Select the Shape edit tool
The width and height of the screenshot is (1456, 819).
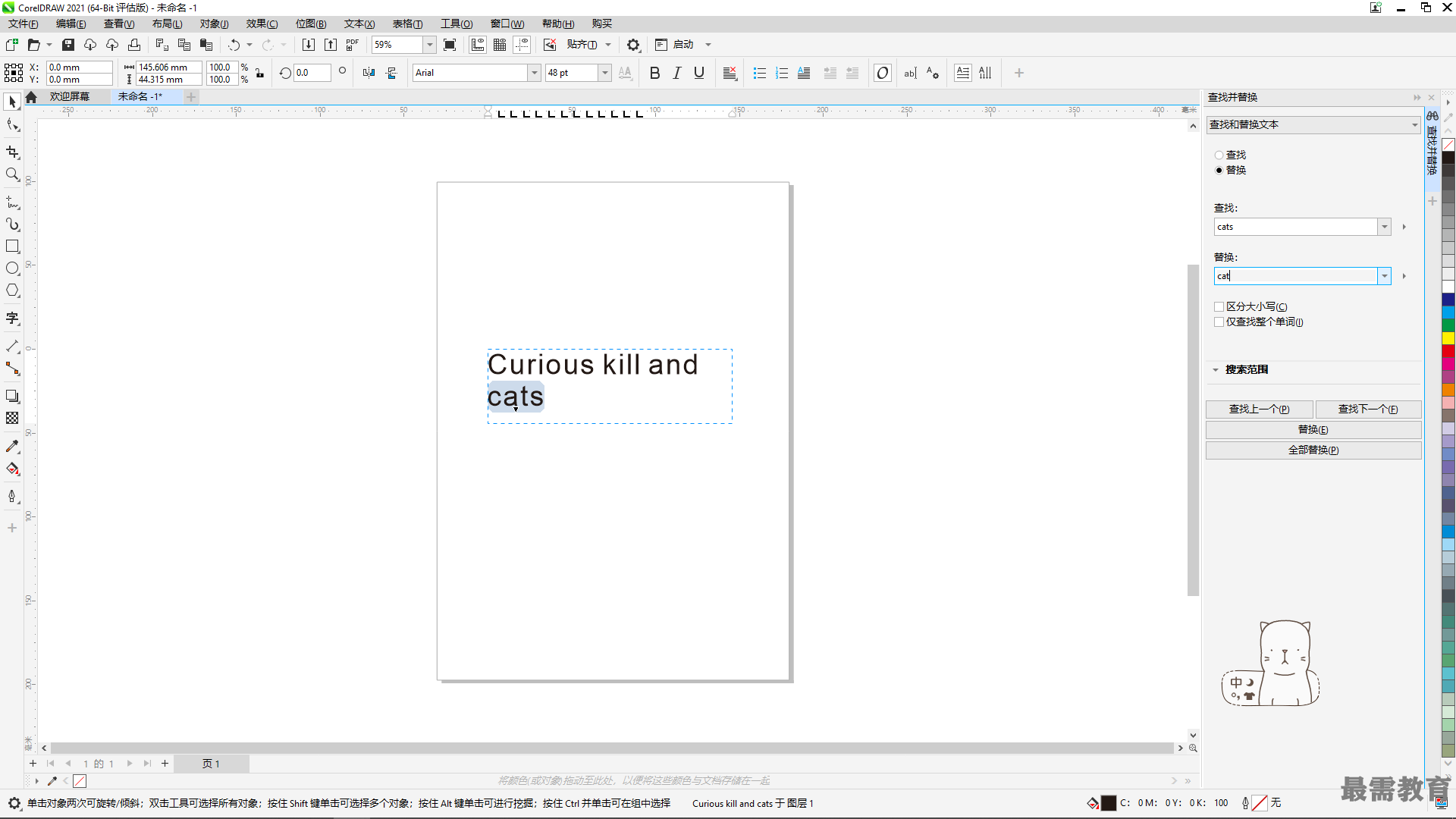pos(12,125)
